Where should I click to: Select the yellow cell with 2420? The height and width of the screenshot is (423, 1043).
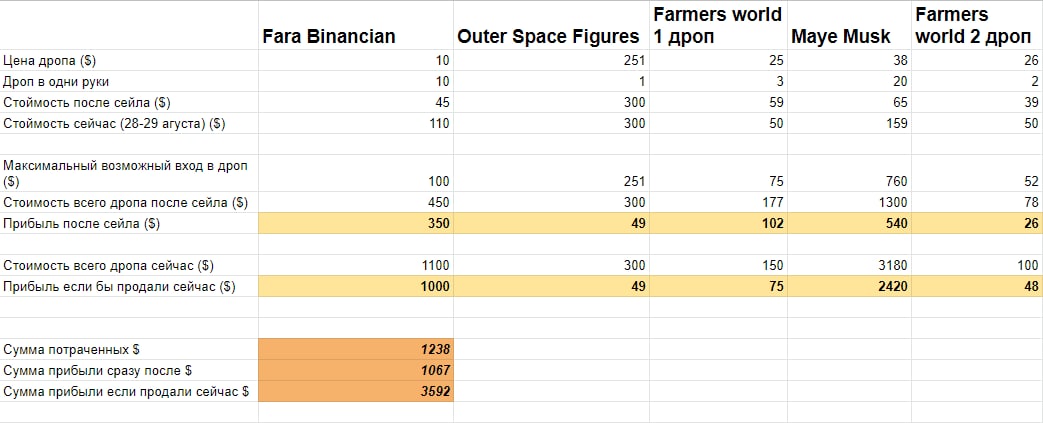[850, 286]
